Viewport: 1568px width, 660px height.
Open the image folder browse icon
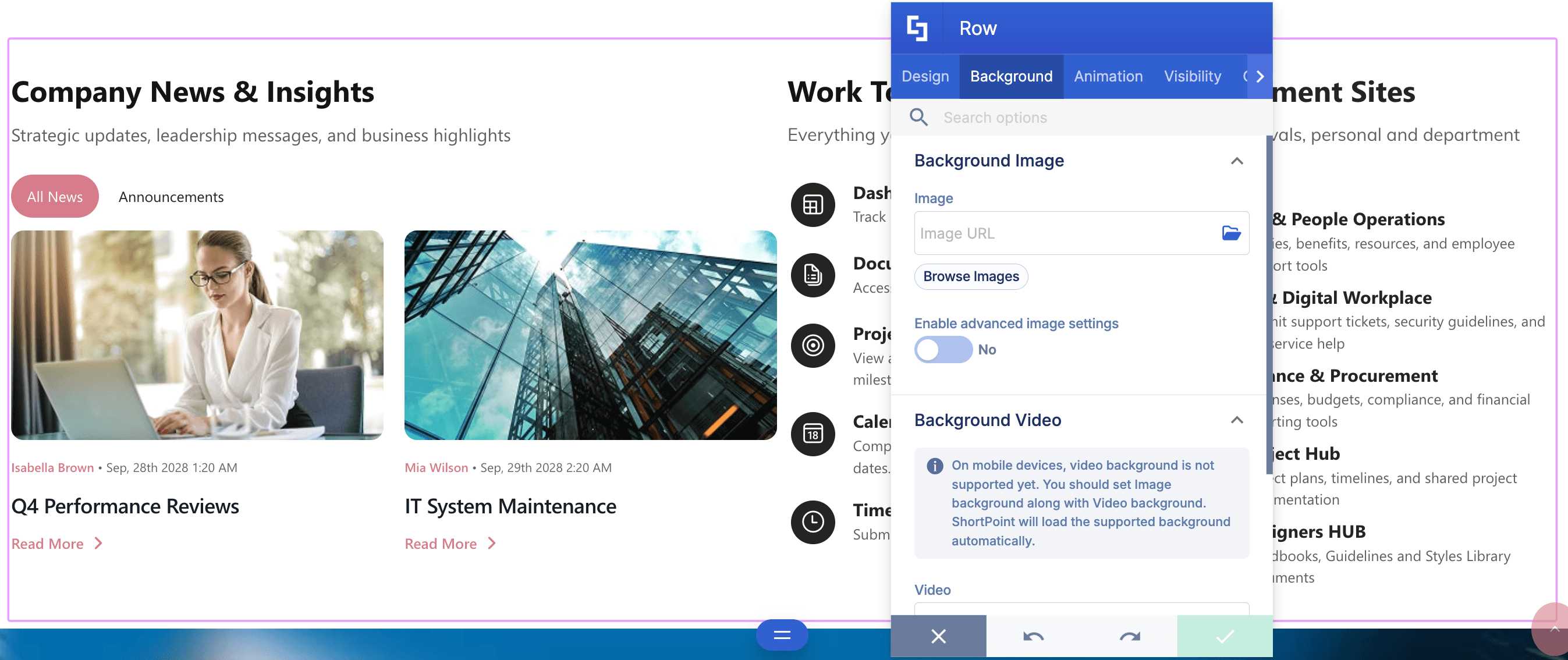tap(1231, 233)
